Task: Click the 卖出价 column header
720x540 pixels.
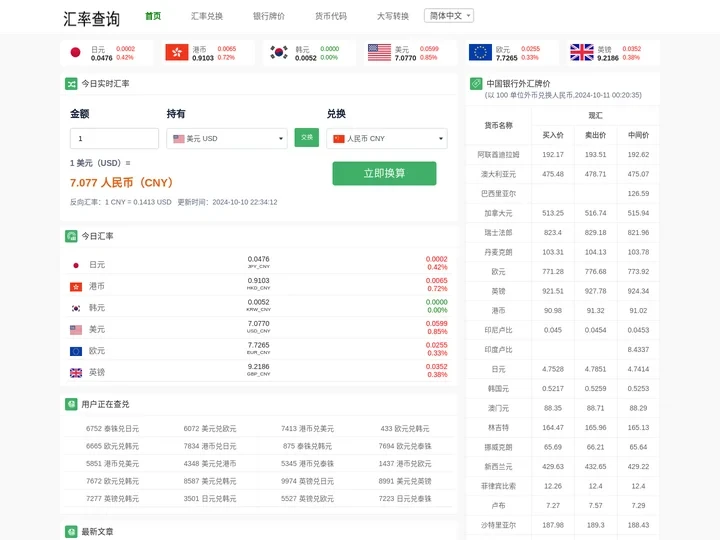Action: pyautogui.click(x=596, y=135)
